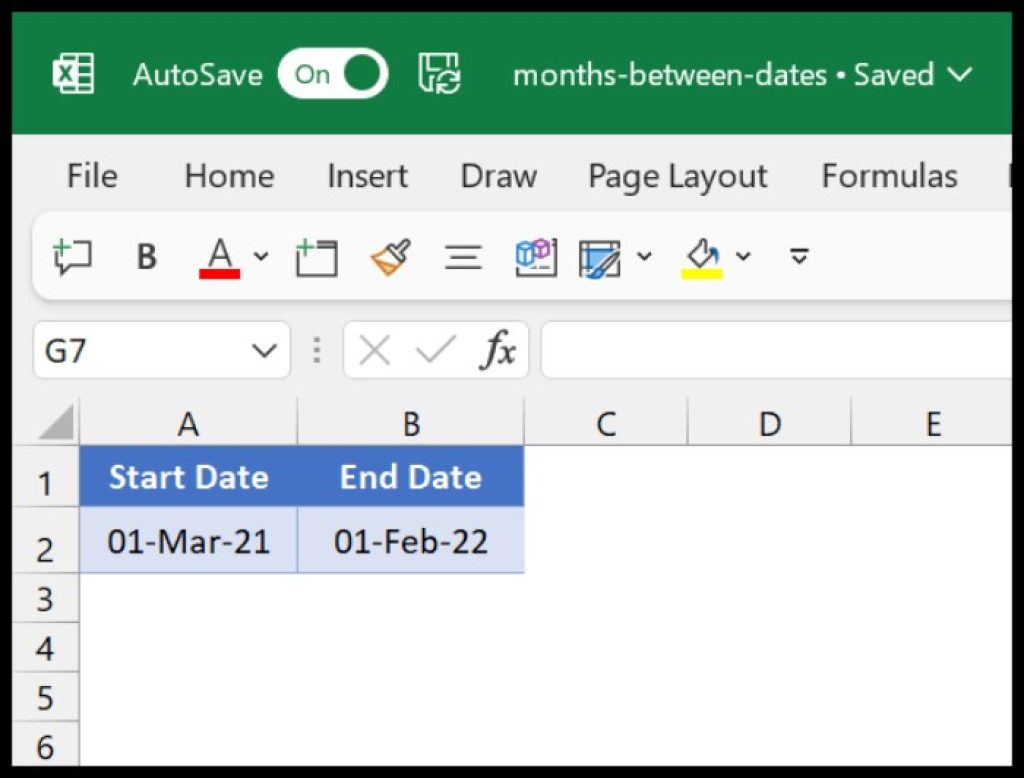The image size is (1024, 778).
Task: Insert a 3D model from the quick toolbar
Action: click(x=536, y=256)
